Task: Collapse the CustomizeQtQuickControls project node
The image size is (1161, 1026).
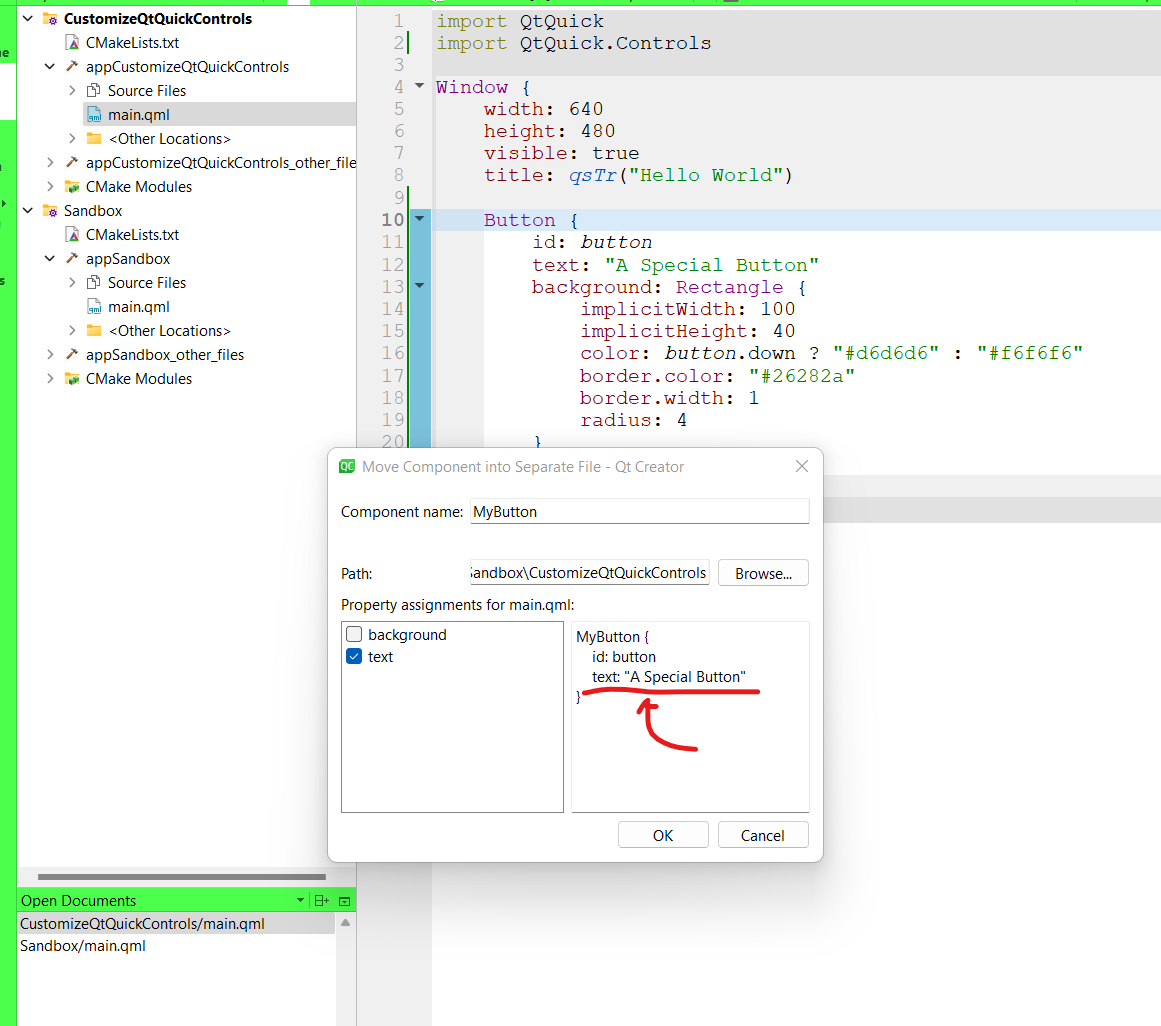Action: point(28,19)
